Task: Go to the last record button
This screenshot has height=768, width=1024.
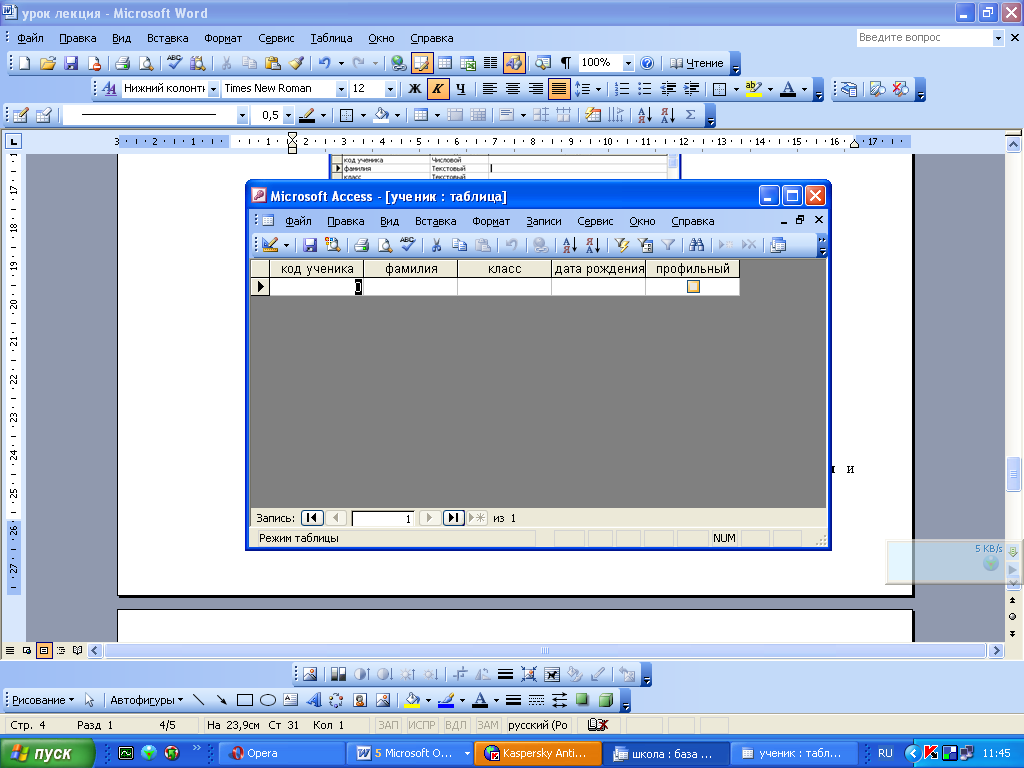Action: [x=454, y=518]
